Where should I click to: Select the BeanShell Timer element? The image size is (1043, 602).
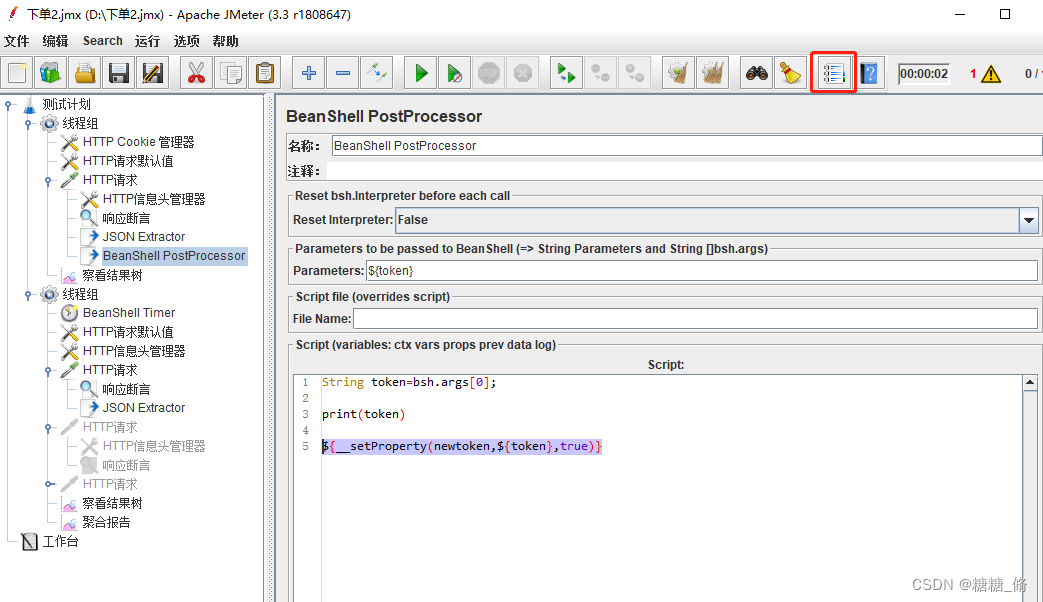pyautogui.click(x=129, y=313)
